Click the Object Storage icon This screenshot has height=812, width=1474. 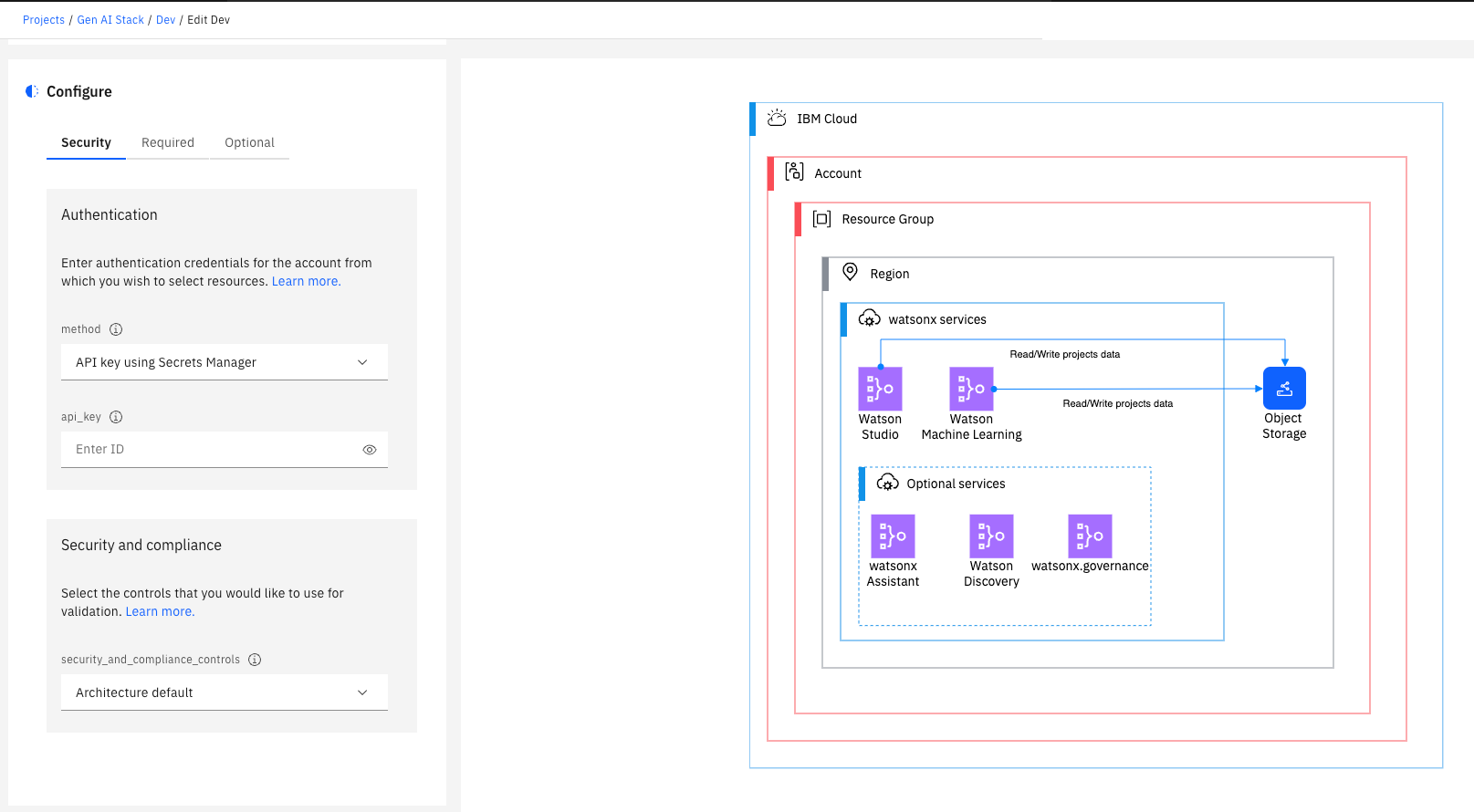1284,388
